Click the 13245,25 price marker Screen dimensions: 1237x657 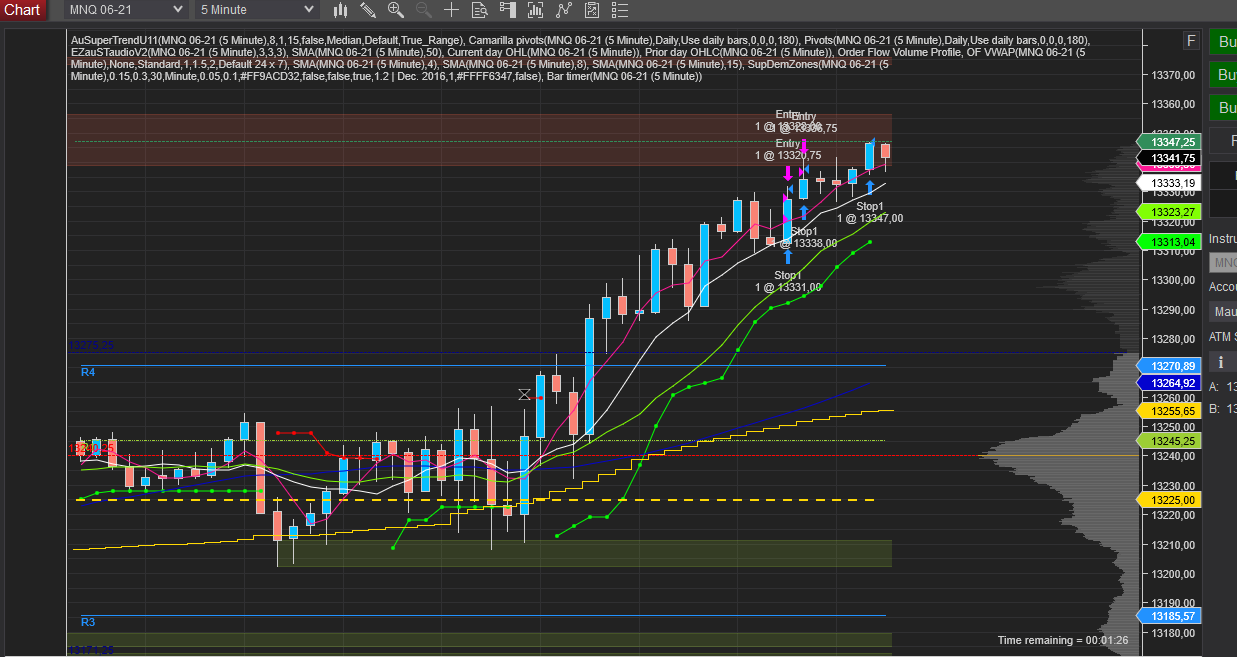[x=1167, y=441]
